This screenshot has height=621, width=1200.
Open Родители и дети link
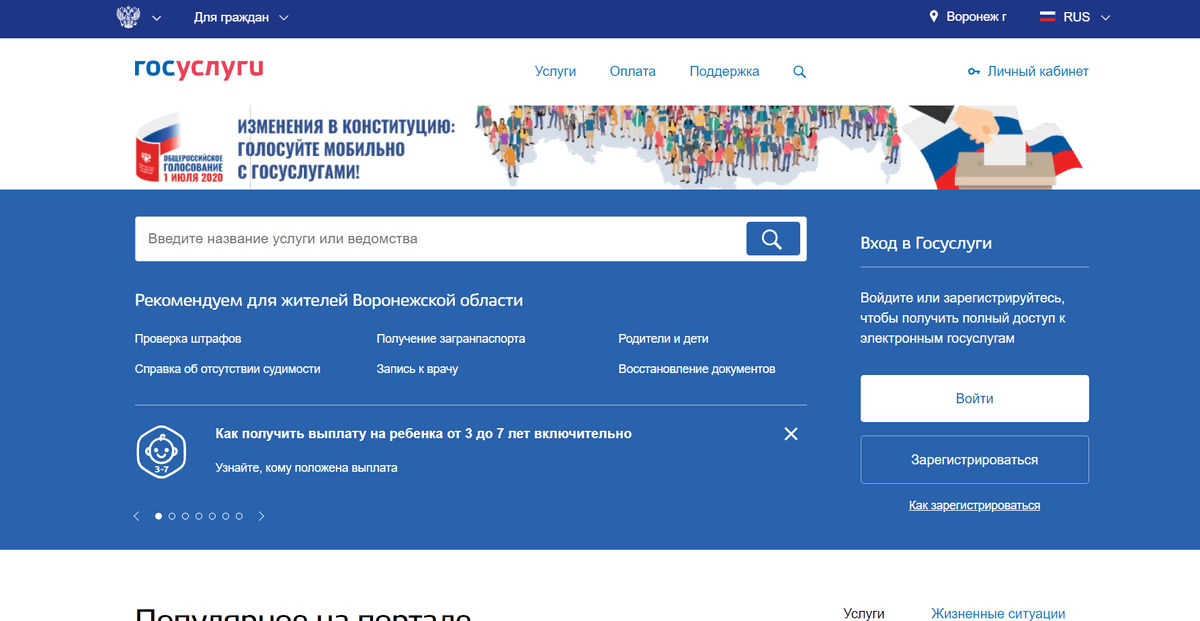tap(663, 339)
